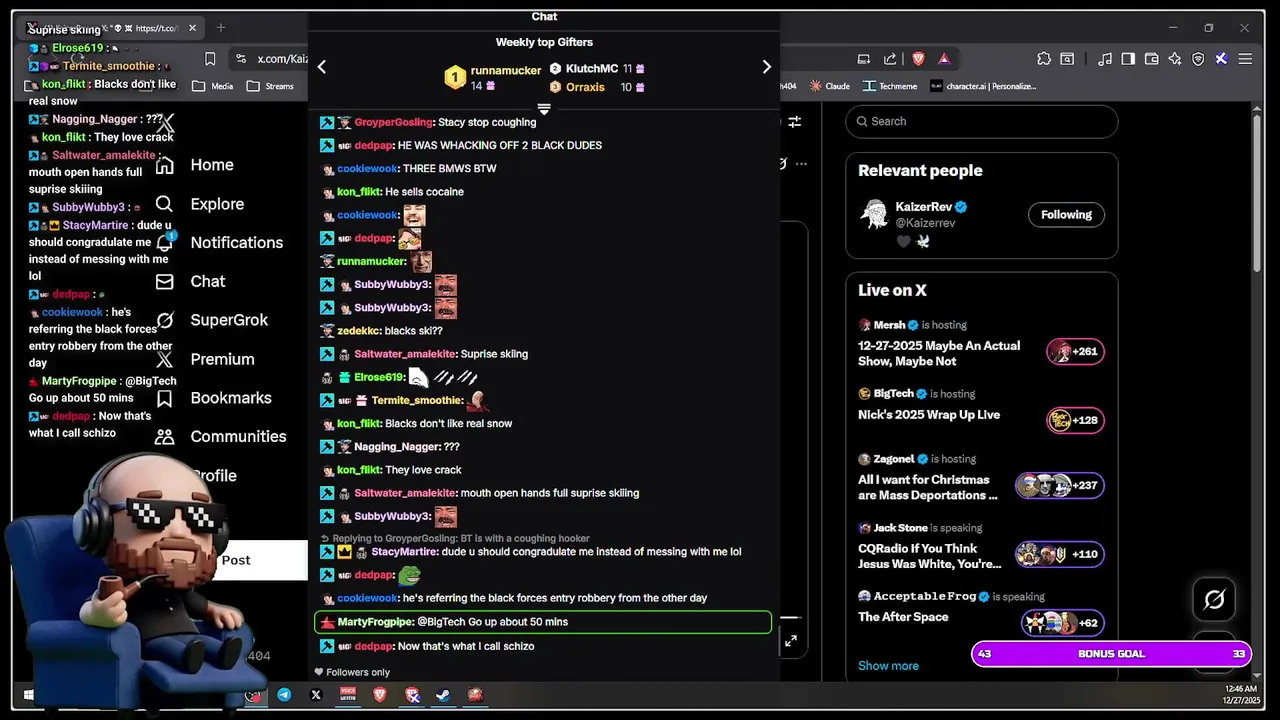Open Notifications in X sidebar
Viewport: 1280px width, 720px height.
[236, 243]
